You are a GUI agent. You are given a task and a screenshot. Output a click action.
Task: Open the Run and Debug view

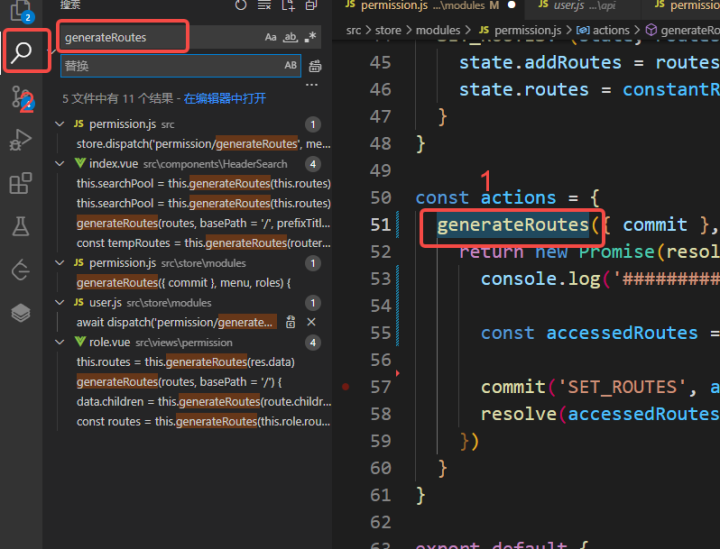tap(20, 140)
